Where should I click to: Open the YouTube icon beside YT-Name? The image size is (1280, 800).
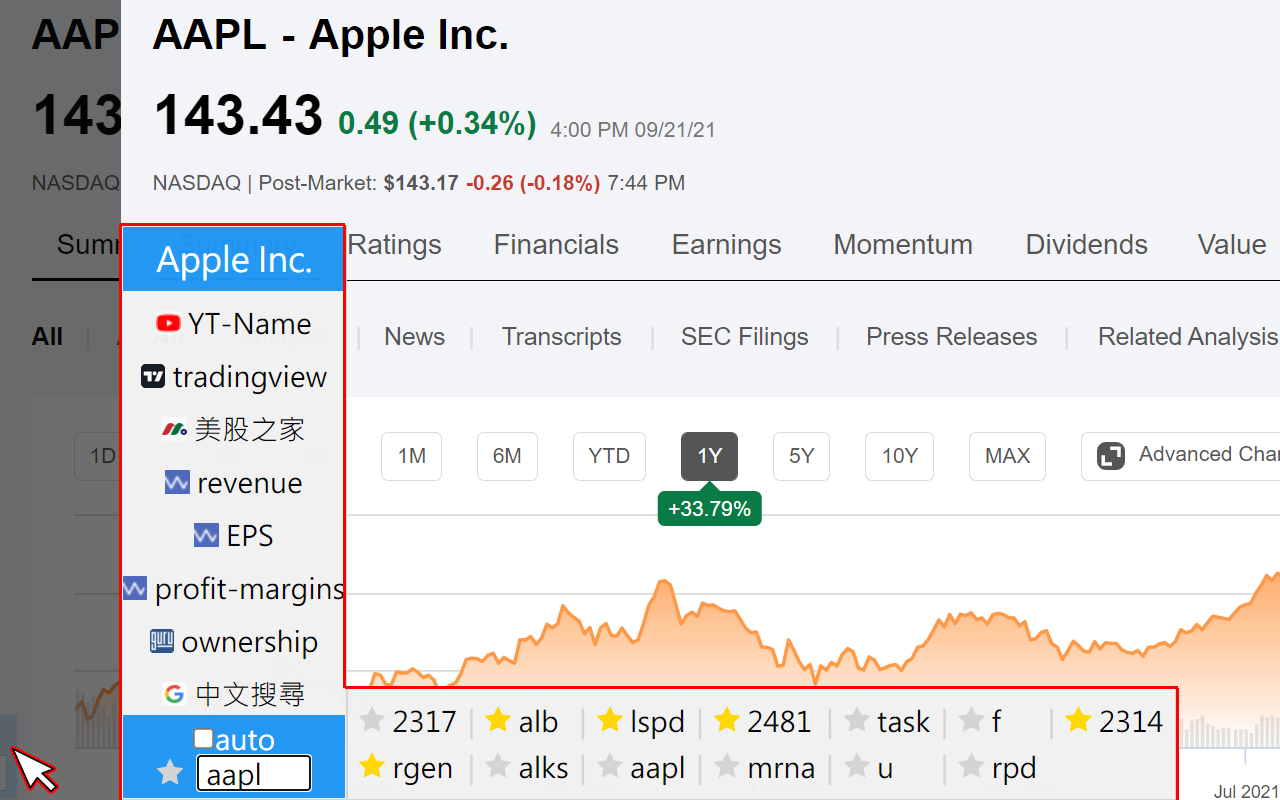coord(169,324)
